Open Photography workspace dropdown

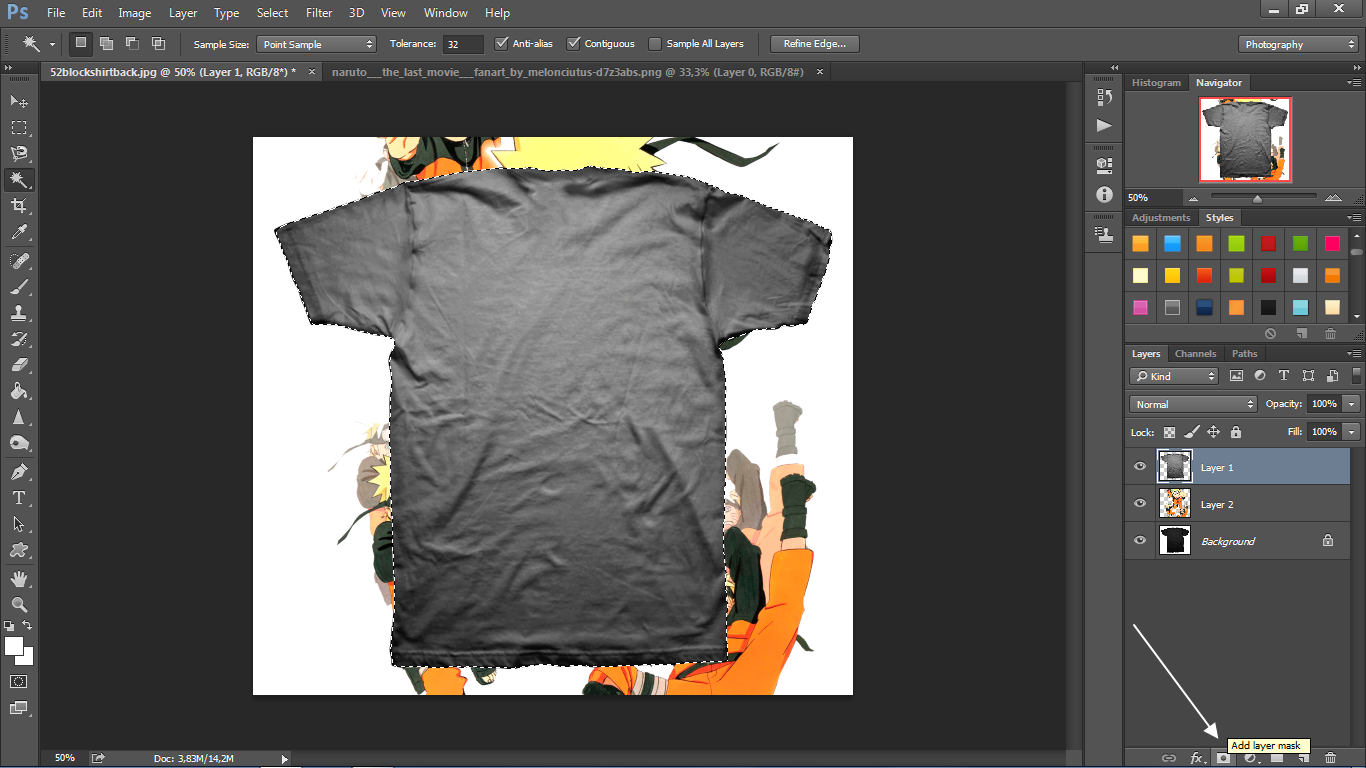pos(1298,44)
